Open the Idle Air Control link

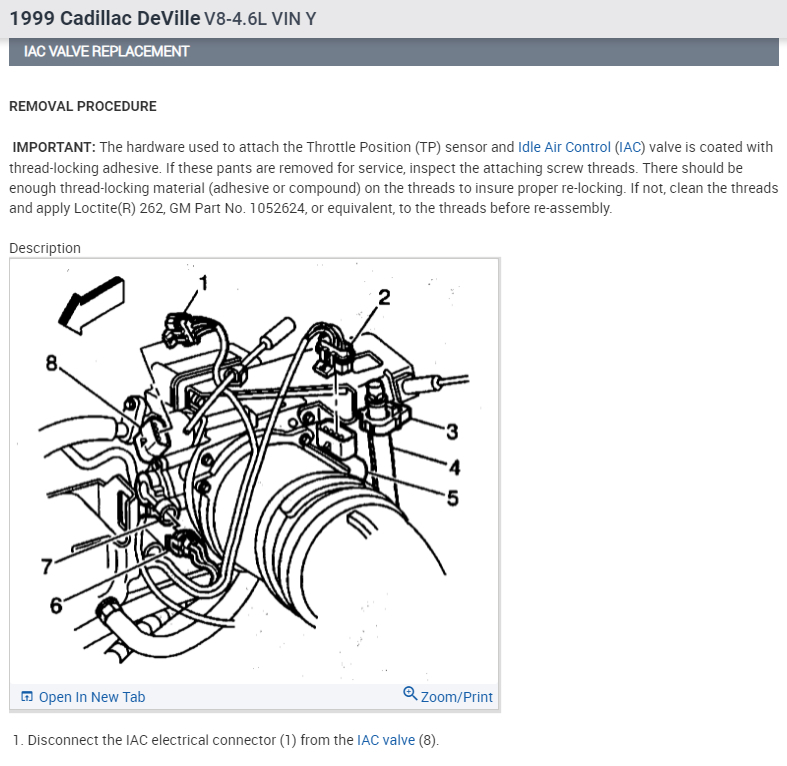tap(564, 147)
